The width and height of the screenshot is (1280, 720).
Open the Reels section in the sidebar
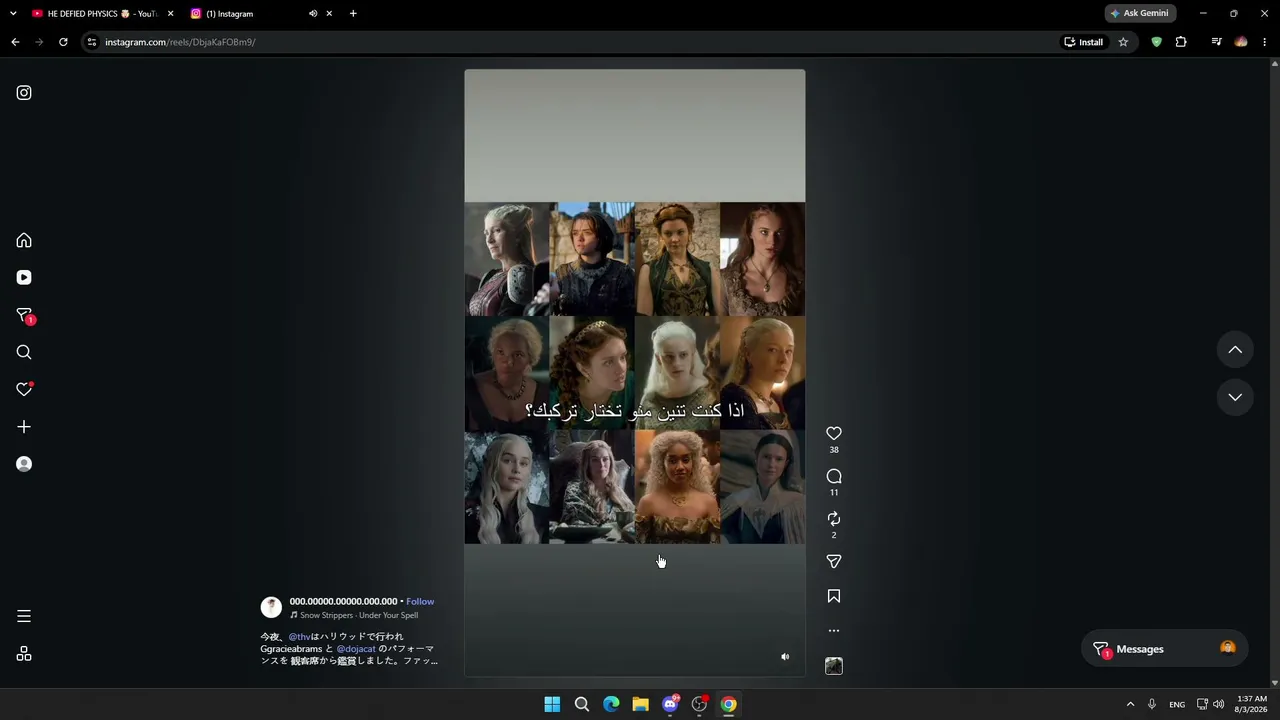click(24, 278)
